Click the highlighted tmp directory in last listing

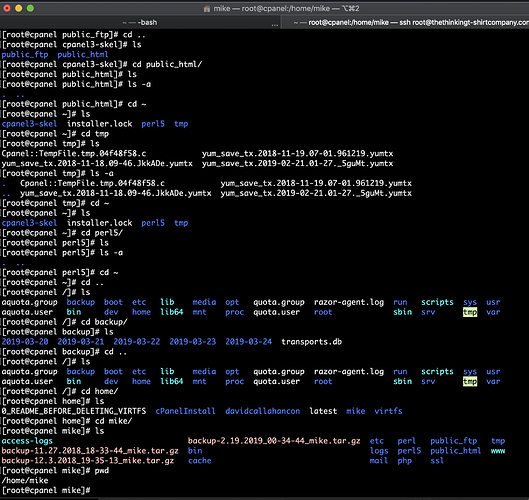[x=470, y=382]
